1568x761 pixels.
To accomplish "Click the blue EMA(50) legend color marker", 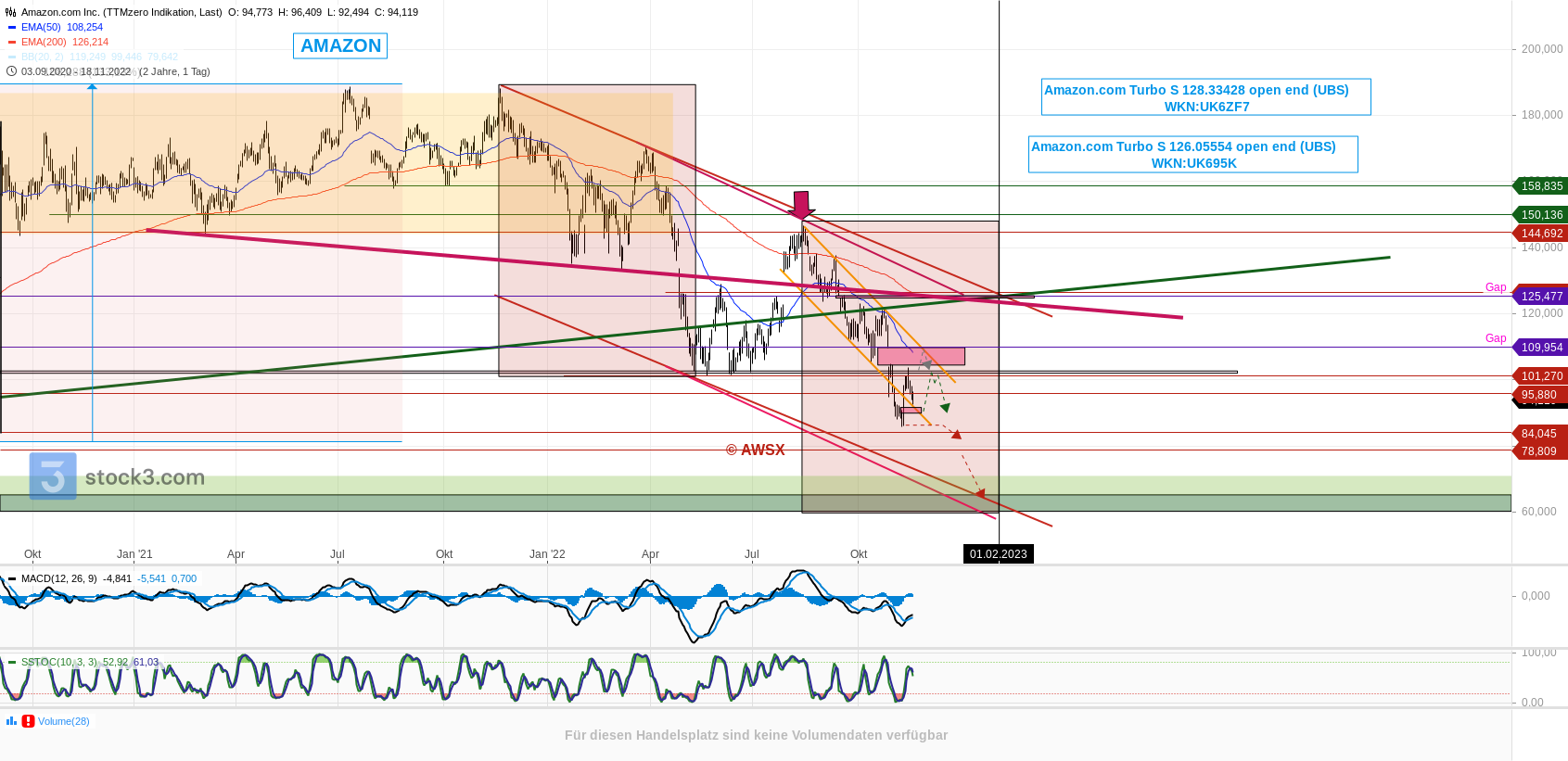I will click(12, 28).
